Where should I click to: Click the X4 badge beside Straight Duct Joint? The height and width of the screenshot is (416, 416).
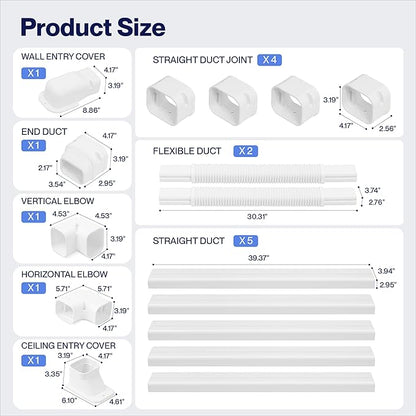pos(269,60)
